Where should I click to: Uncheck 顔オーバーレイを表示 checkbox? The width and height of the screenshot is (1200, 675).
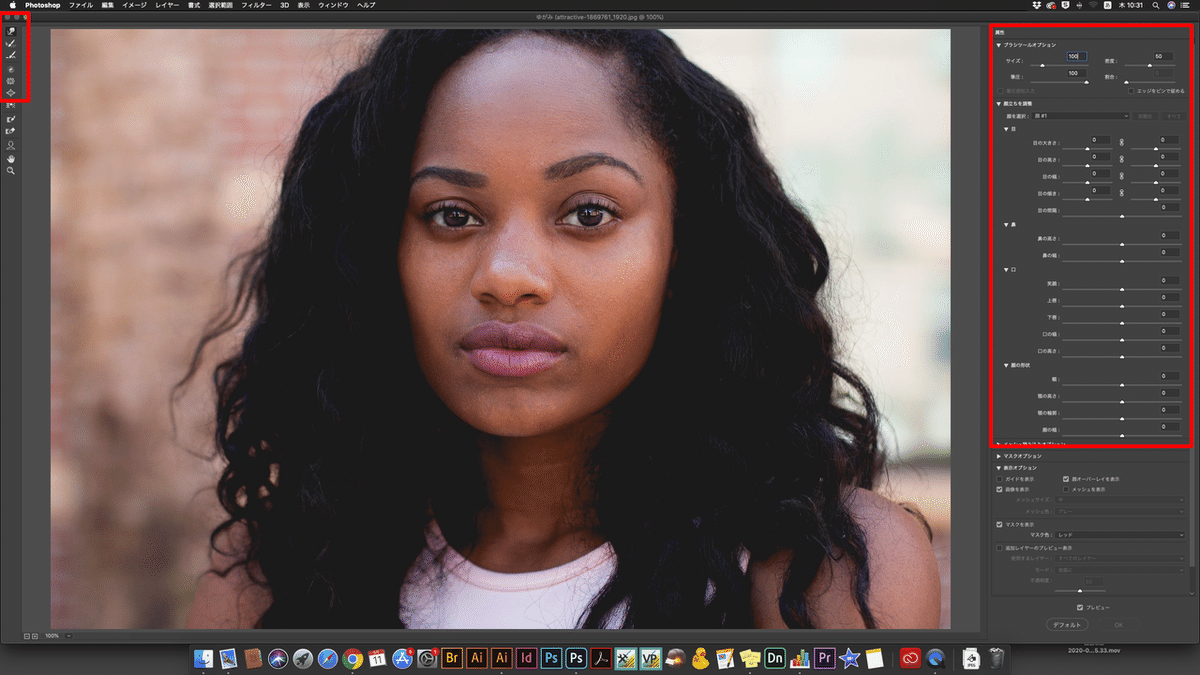pyautogui.click(x=1066, y=479)
